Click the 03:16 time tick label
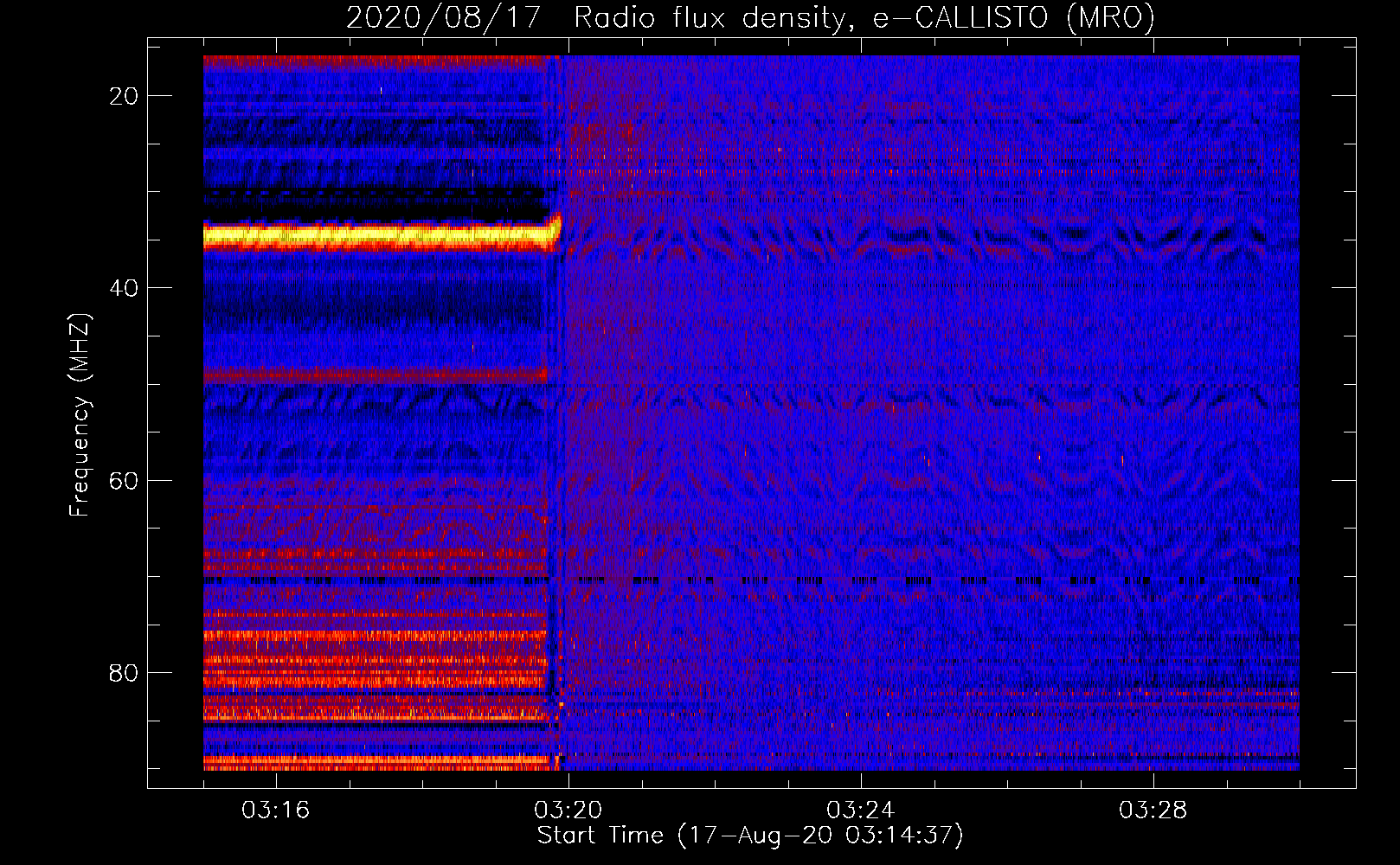The image size is (1400, 865). pos(276,811)
